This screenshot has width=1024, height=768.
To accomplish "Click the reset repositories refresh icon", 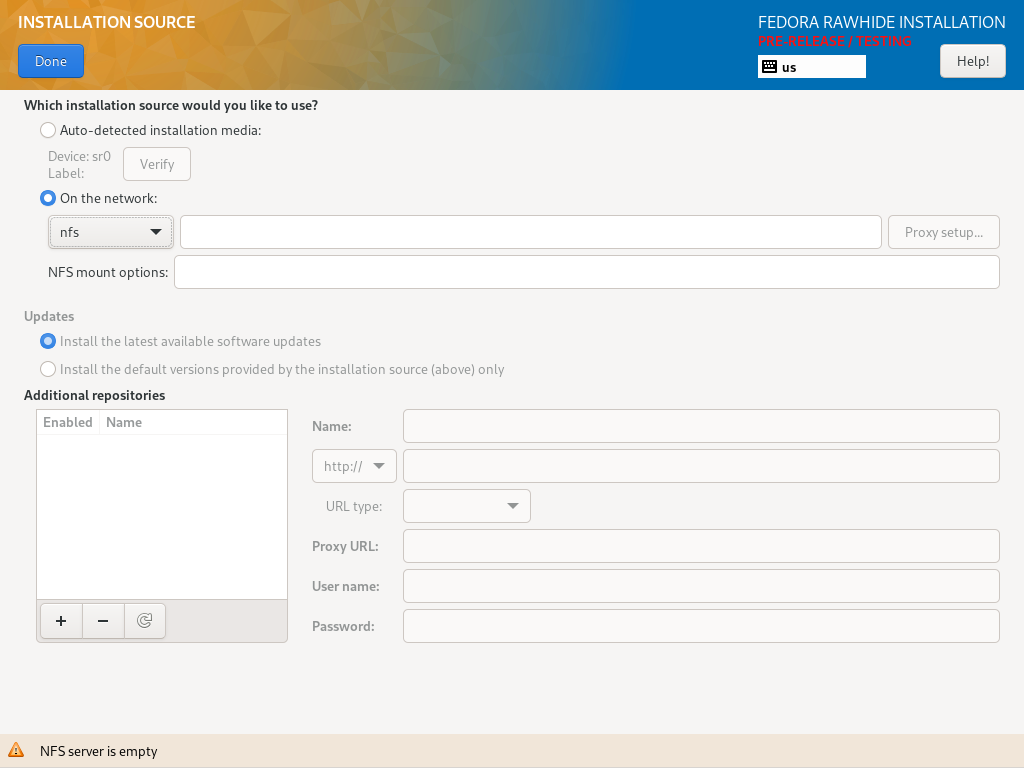I will click(x=144, y=620).
